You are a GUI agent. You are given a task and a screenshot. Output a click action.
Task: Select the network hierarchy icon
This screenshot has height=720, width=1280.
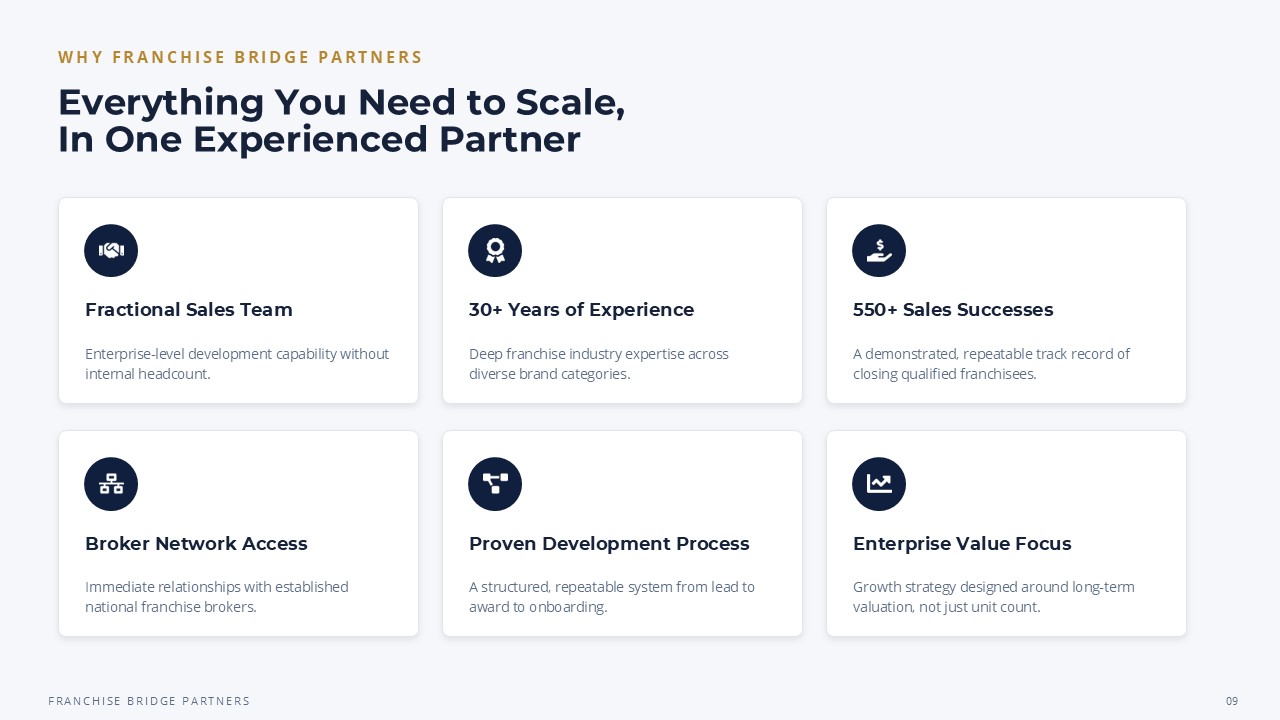pos(111,484)
